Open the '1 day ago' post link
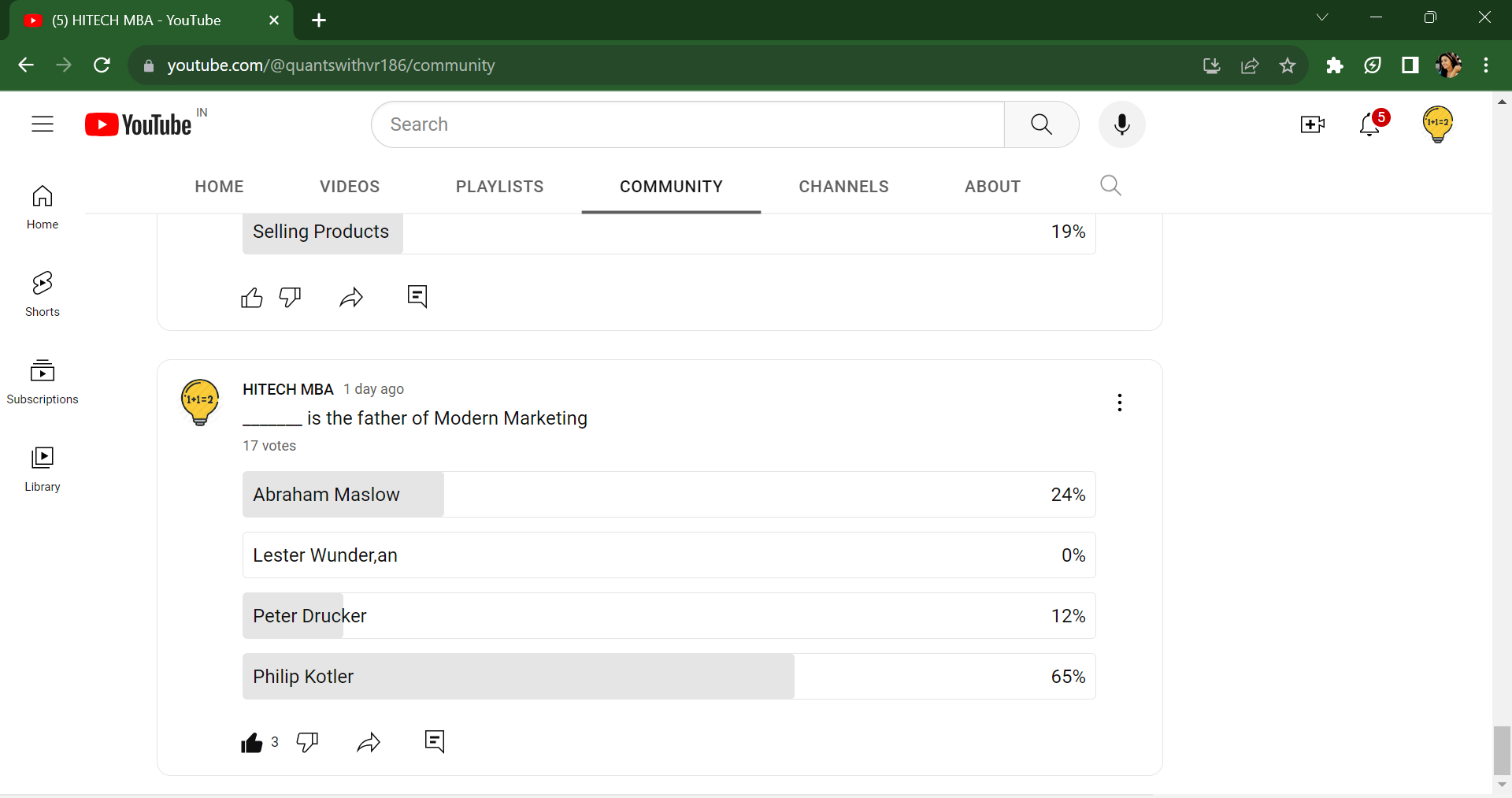The height and width of the screenshot is (798, 1512). point(373,389)
